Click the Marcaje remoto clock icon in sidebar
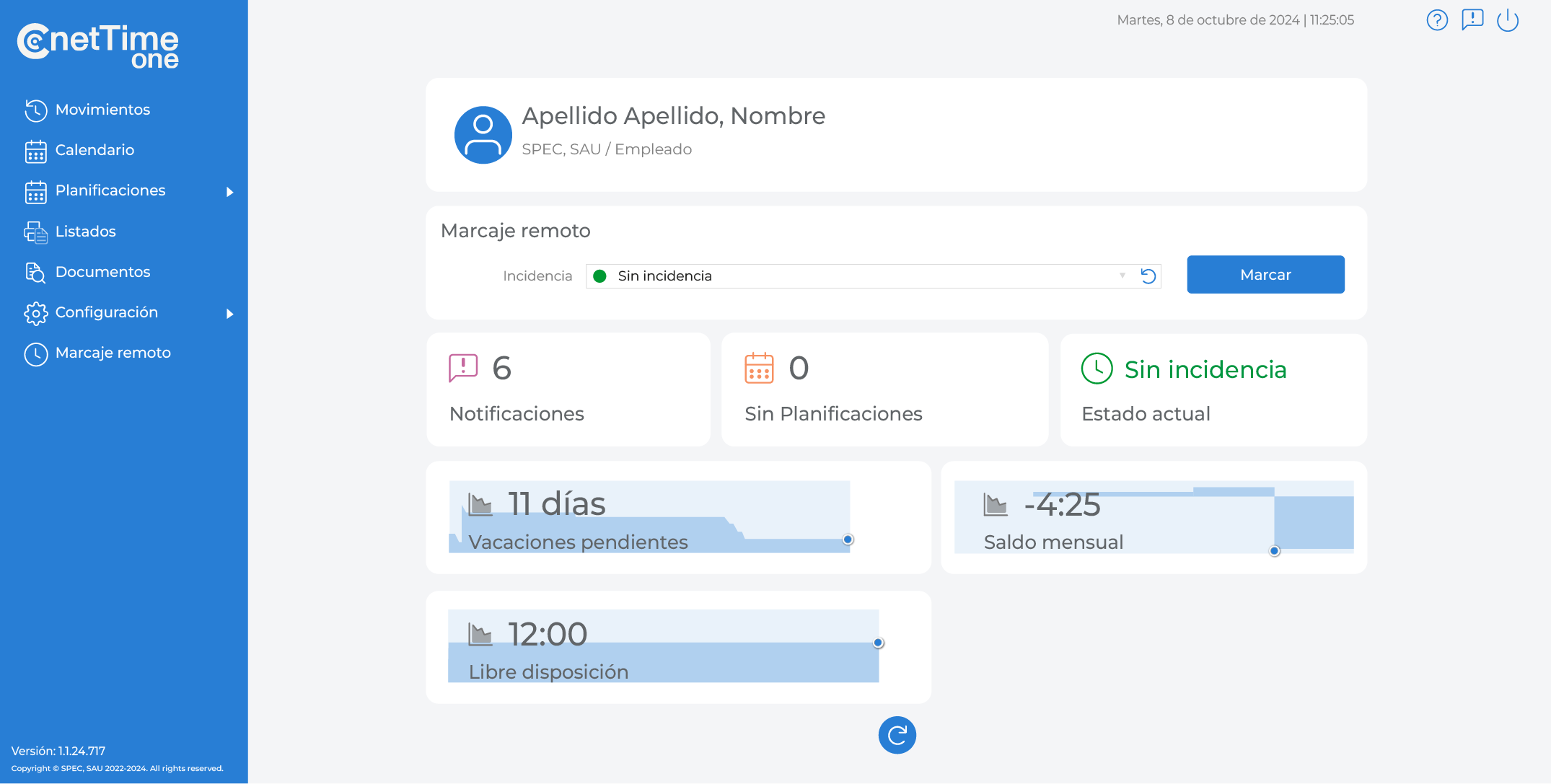This screenshot has width=1551, height=784. click(x=36, y=353)
